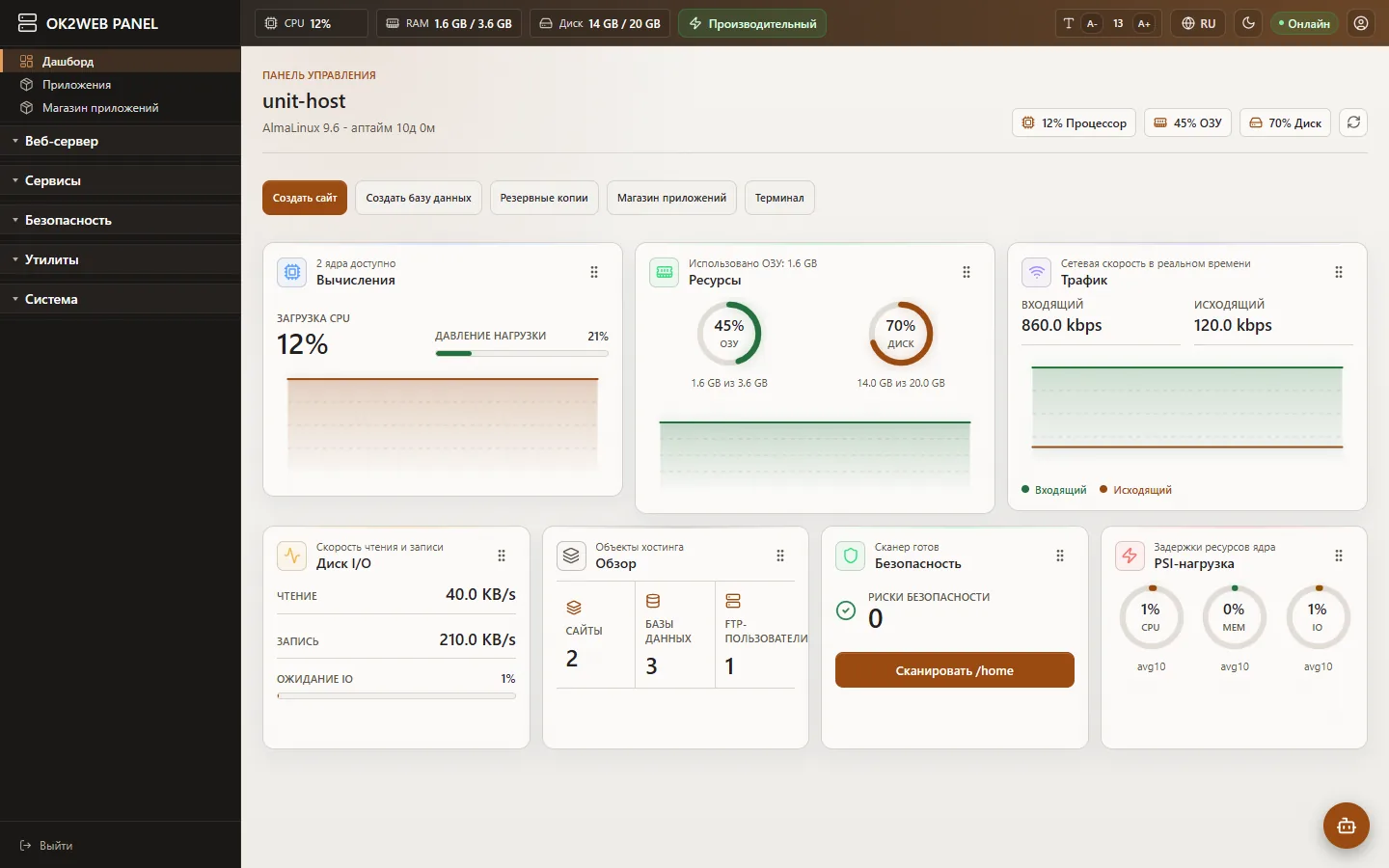Click the Вычисления CPU chip icon
1389x868 pixels.
click(292, 272)
